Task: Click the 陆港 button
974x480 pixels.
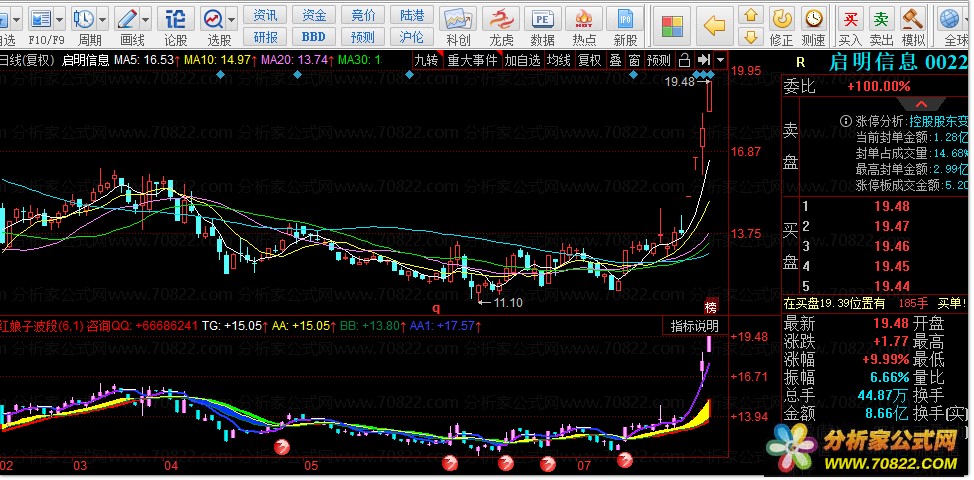Action: pyautogui.click(x=412, y=15)
